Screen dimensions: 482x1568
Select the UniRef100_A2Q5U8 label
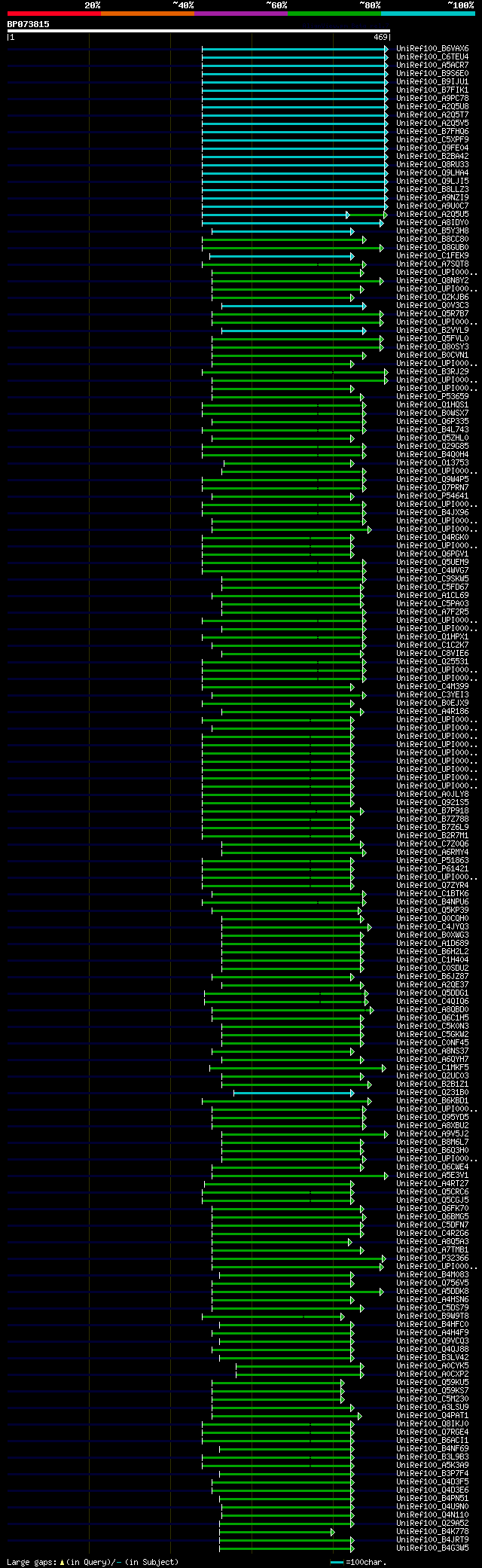[432, 107]
